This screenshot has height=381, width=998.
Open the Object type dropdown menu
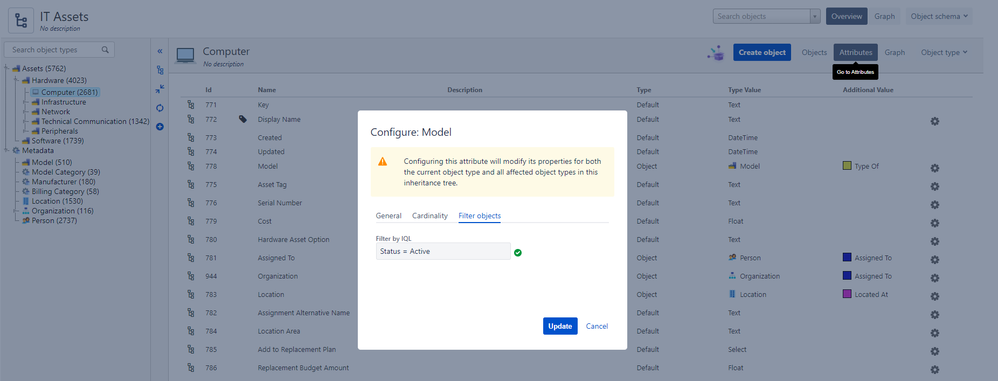point(944,52)
